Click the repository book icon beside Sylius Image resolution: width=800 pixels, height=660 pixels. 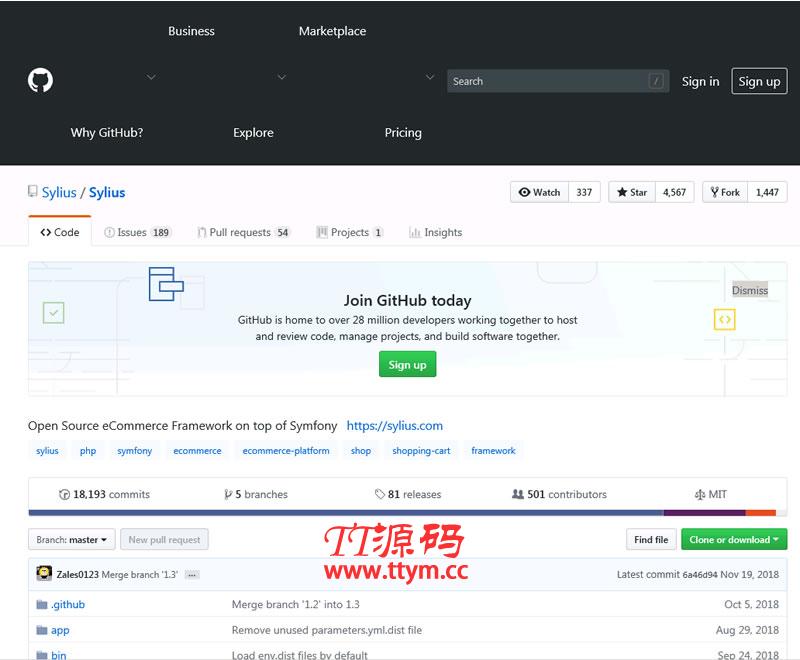pyautogui.click(x=33, y=192)
